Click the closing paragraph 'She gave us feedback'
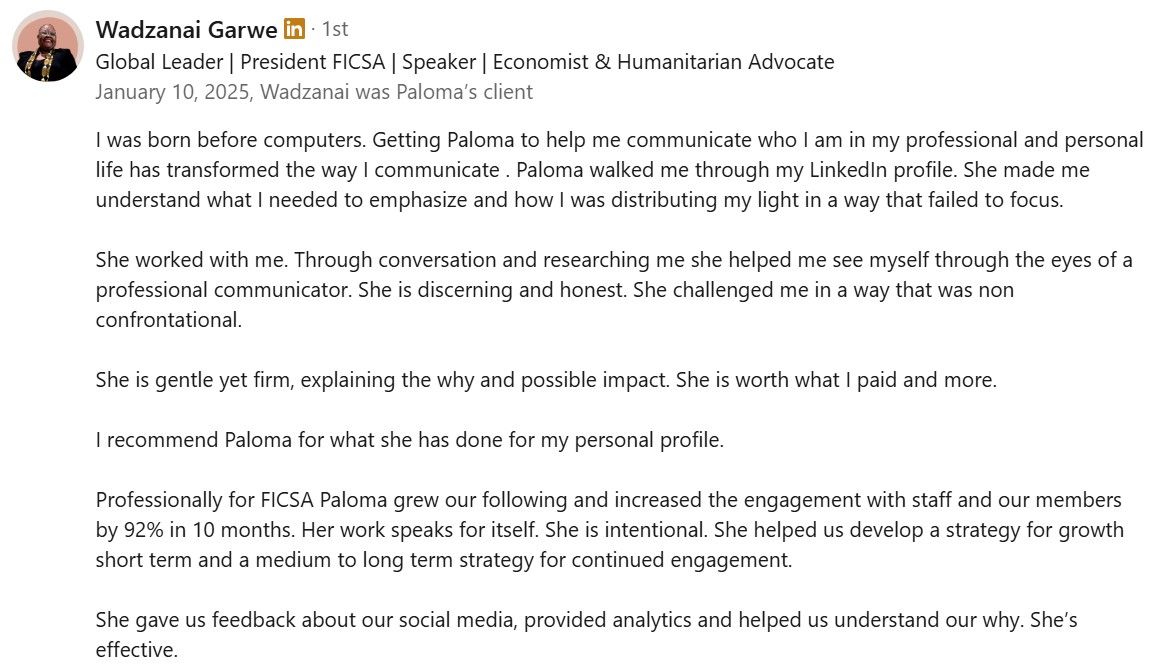The image size is (1155, 671). pos(586,634)
